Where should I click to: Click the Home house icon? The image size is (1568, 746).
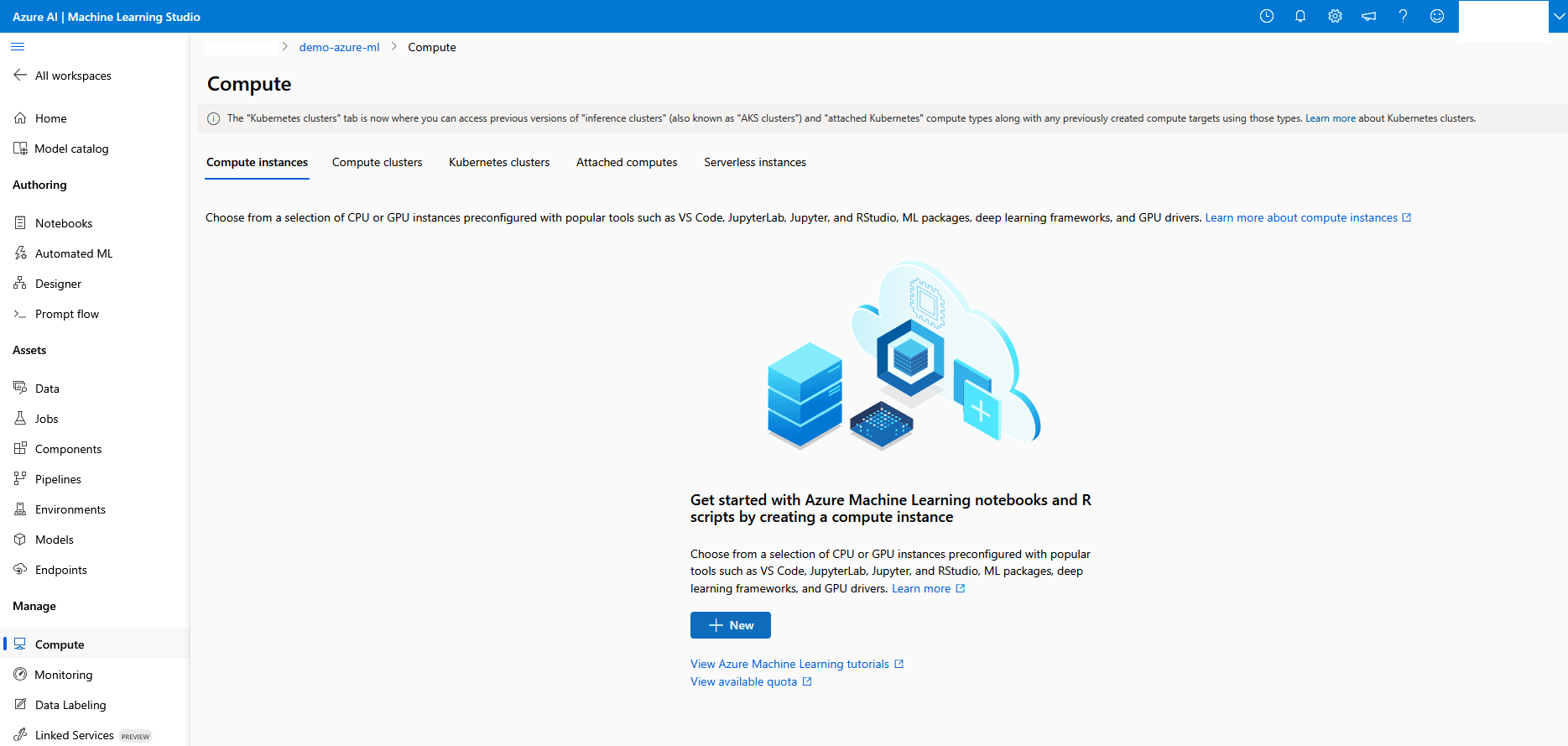click(20, 118)
